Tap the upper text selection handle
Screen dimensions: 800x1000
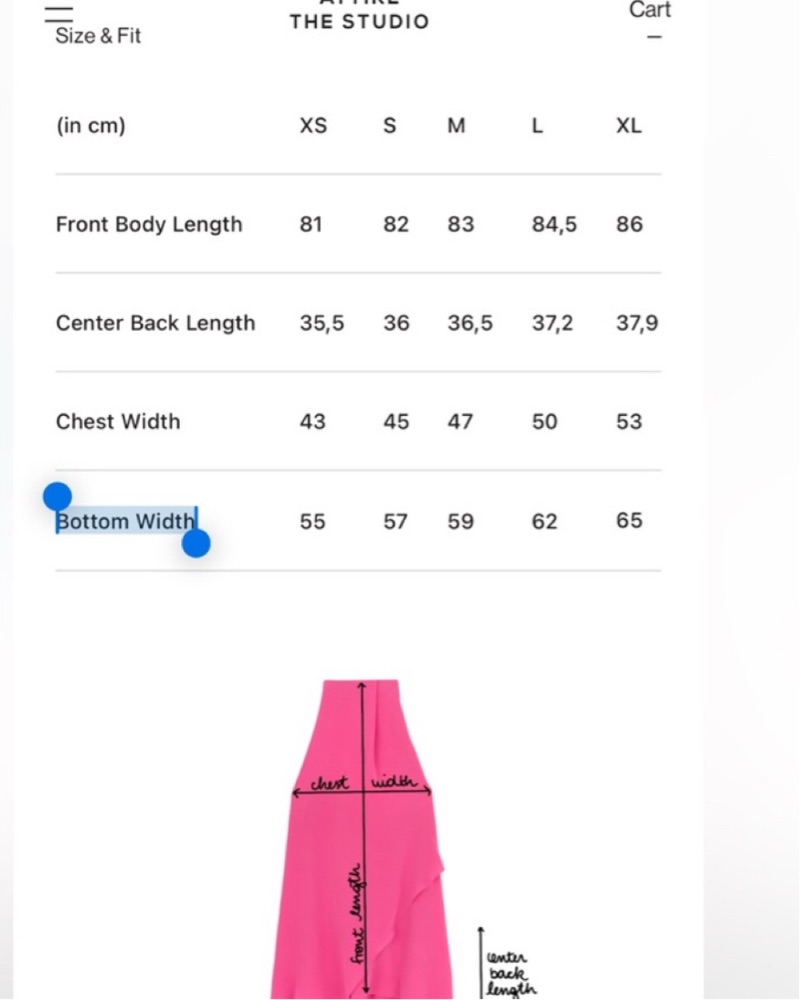click(x=57, y=496)
